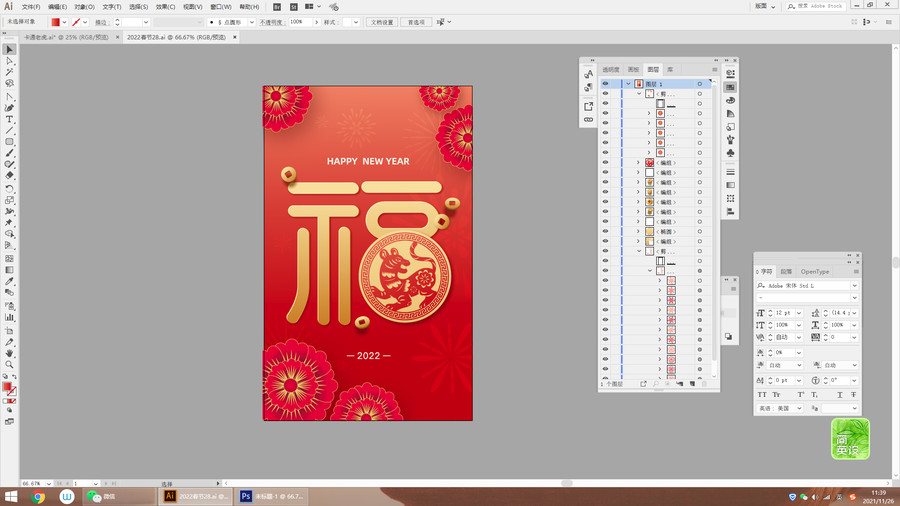This screenshot has height=506, width=900.
Task: Switch to 卡通老虎.ai document tab
Action: tap(66, 37)
